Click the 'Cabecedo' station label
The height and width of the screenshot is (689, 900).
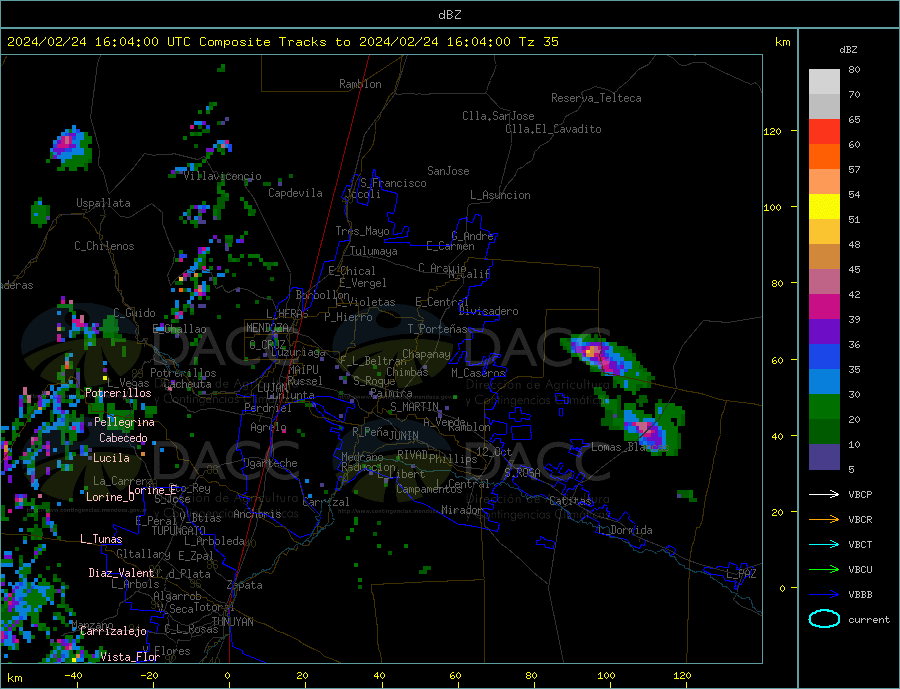[123, 438]
